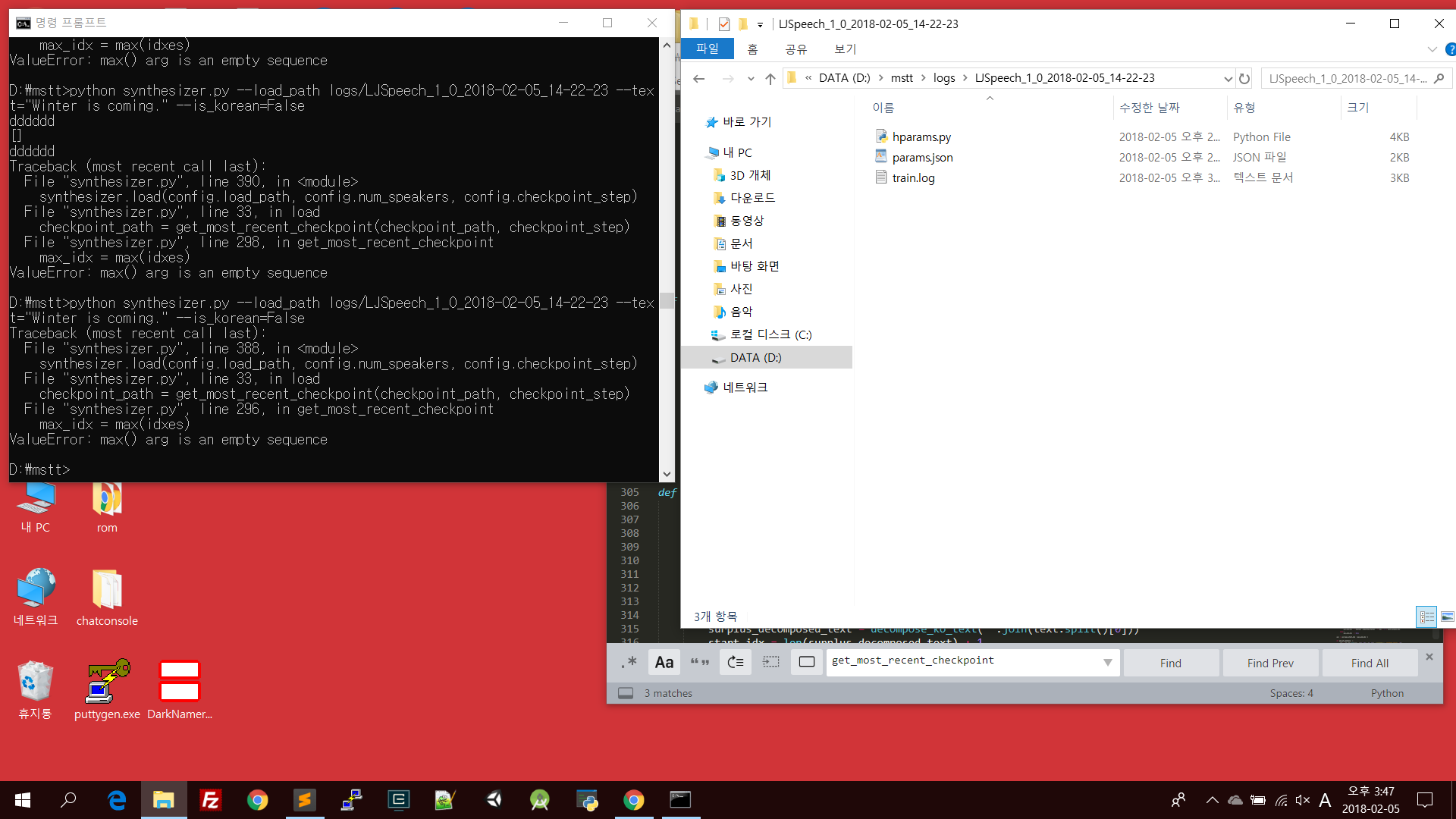
Task: Toggle whole word search option
Action: 700,663
